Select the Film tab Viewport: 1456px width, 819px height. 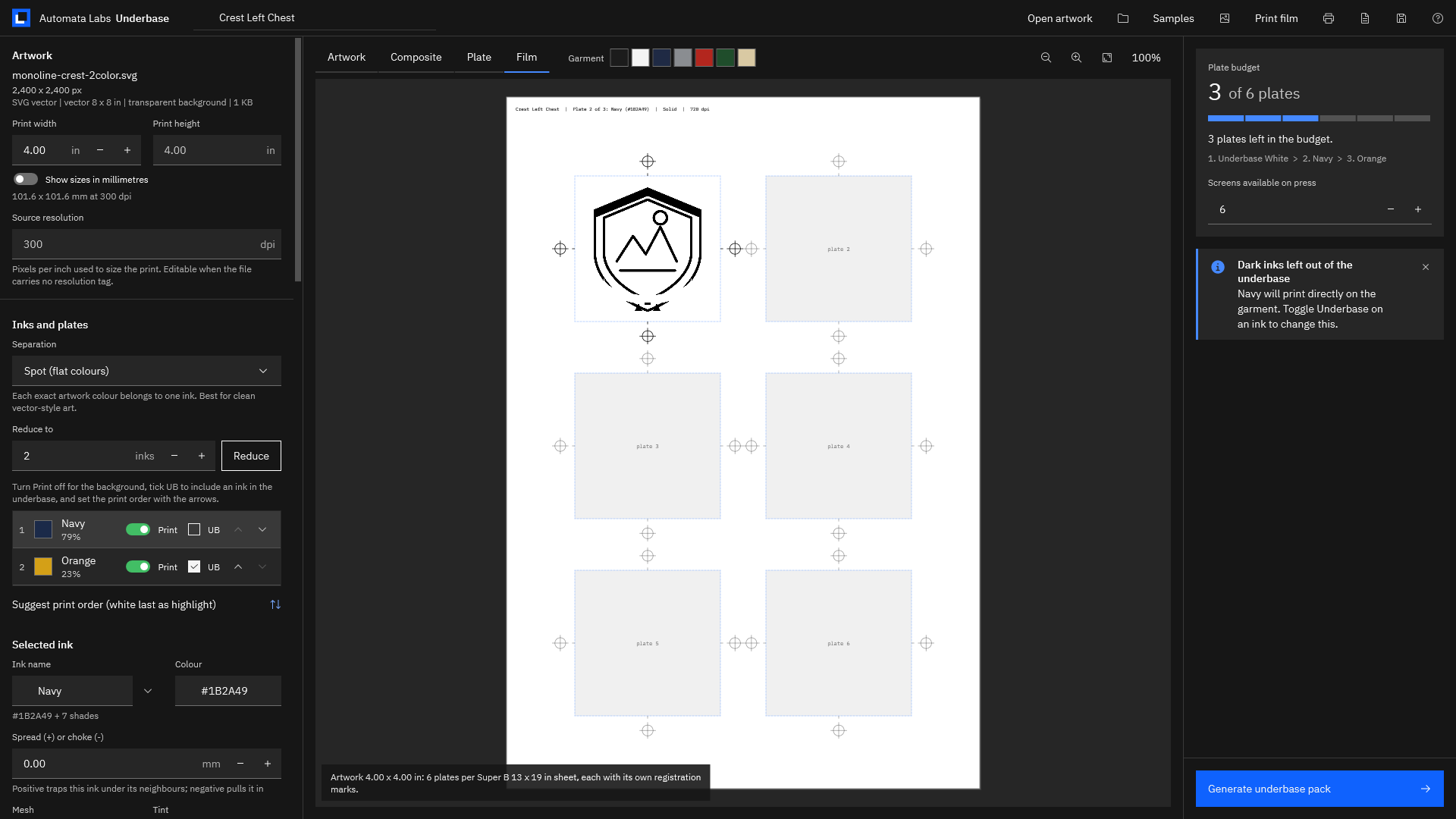[527, 58]
